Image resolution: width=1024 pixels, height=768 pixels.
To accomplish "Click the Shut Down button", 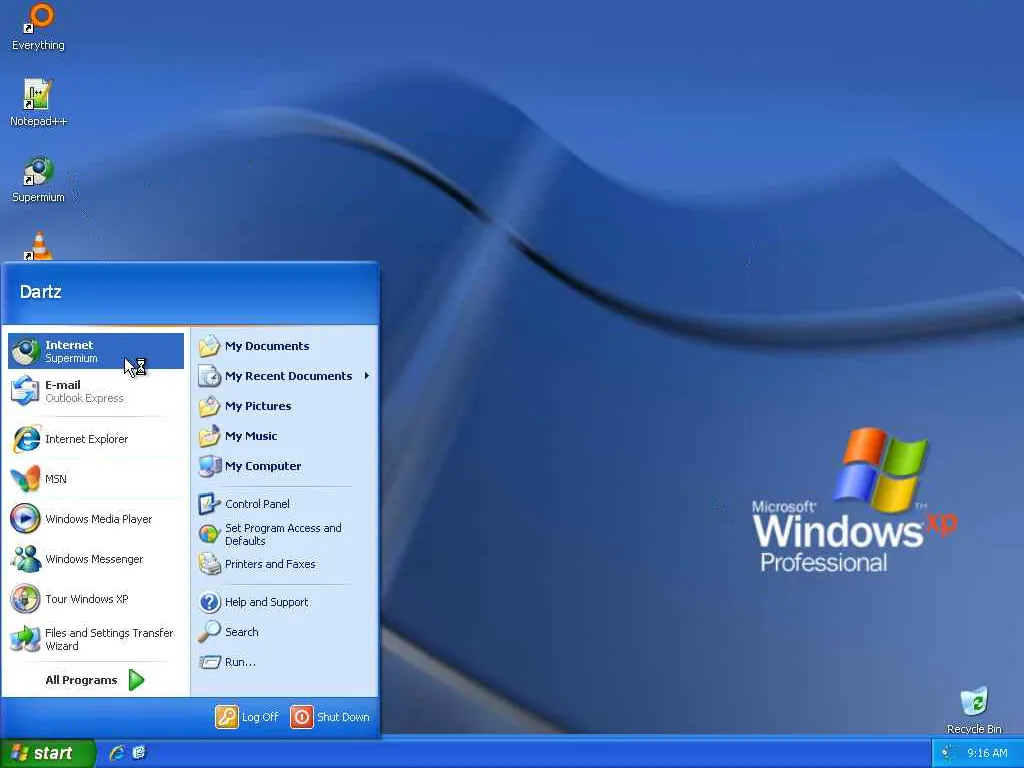I will pos(330,716).
